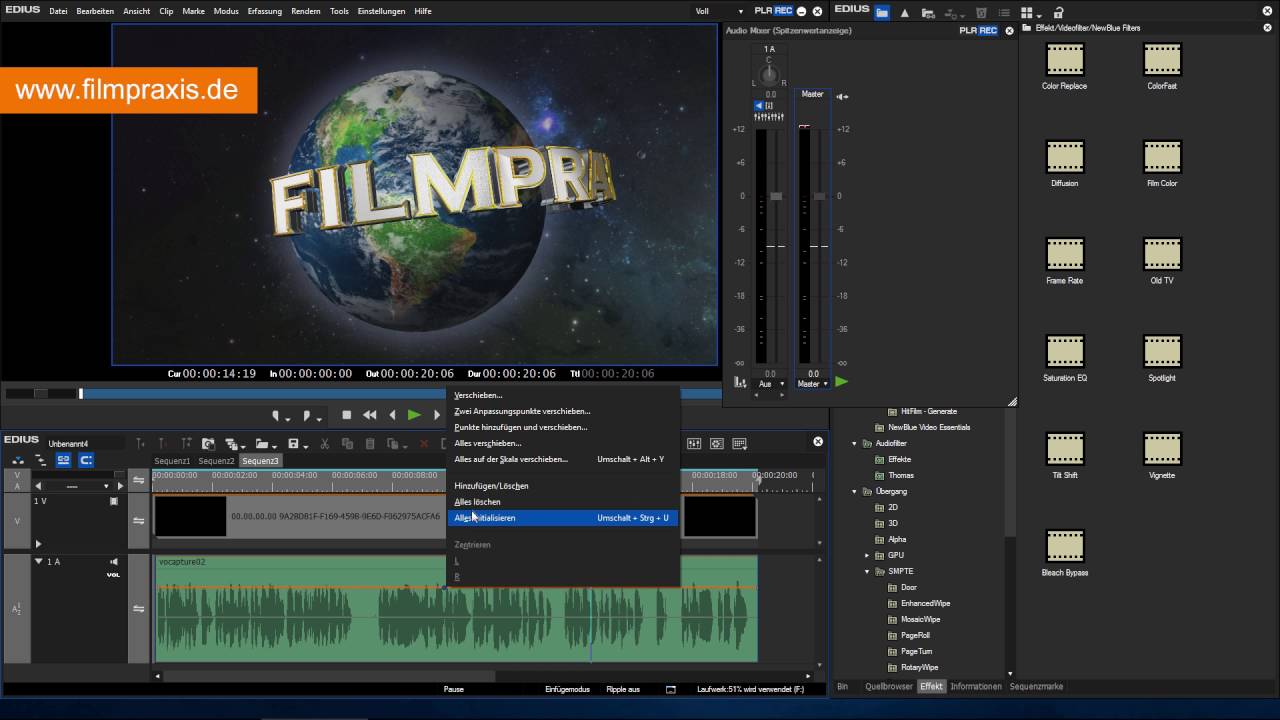The image size is (1280, 720).
Task: Click the 1 A channel fader in Audio Mixer
Action: tap(776, 196)
